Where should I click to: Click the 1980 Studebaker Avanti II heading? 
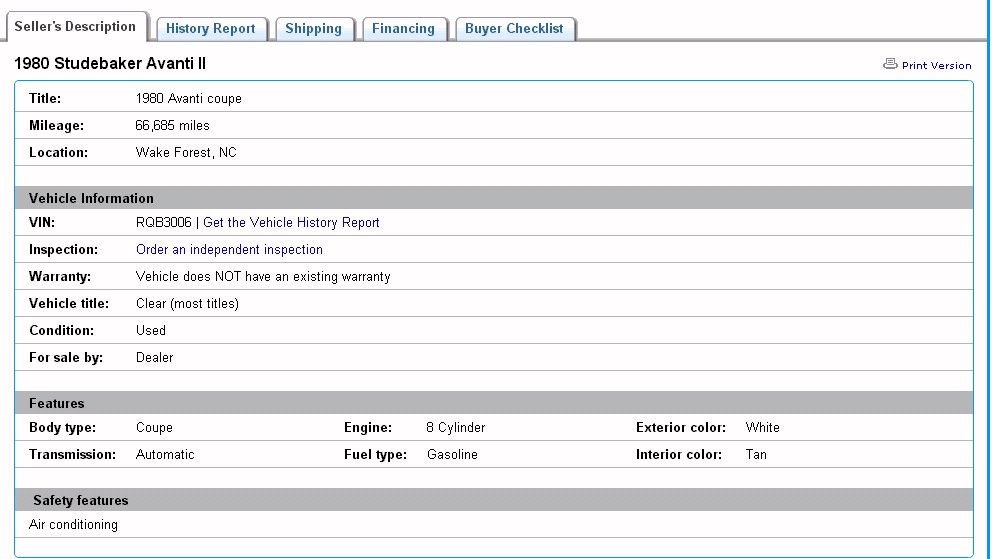(110, 64)
